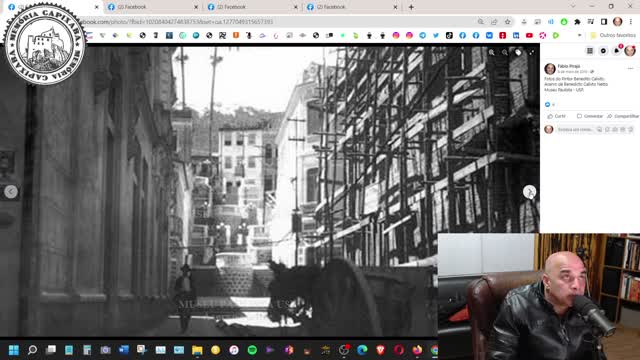Switch to the fourth Facebook browser tab
640x360 pixels.
click(x=352, y=7)
